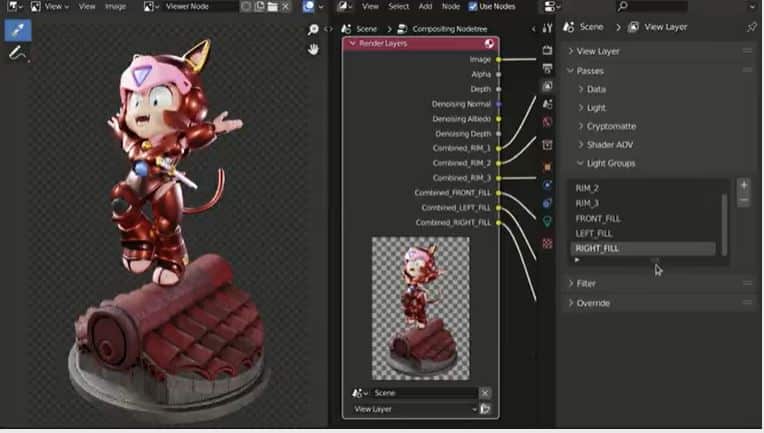The image size is (764, 433).
Task: Open the Output properties tab
Action: (x=547, y=69)
